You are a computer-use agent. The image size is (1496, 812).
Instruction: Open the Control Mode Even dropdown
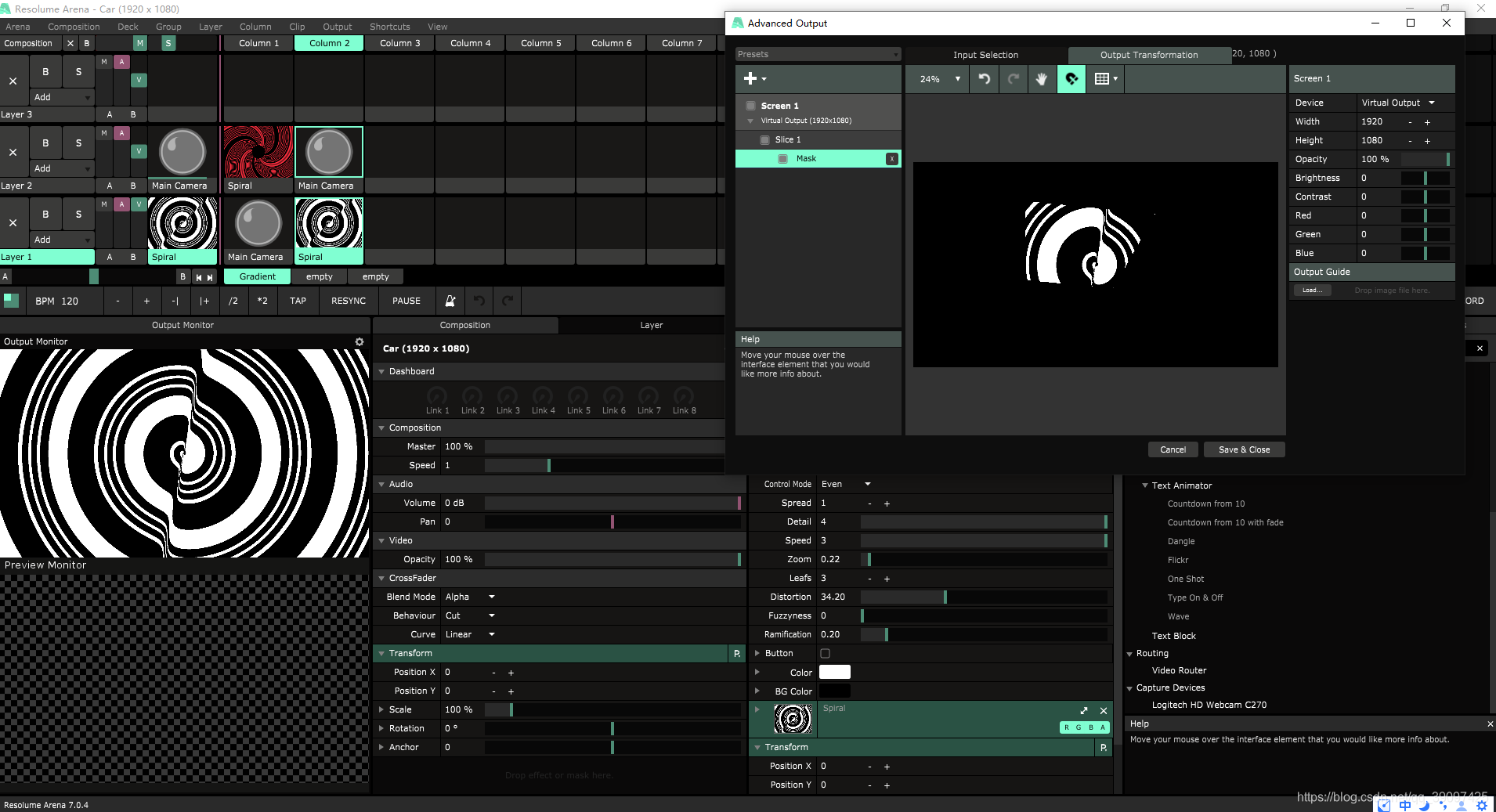tap(846, 485)
